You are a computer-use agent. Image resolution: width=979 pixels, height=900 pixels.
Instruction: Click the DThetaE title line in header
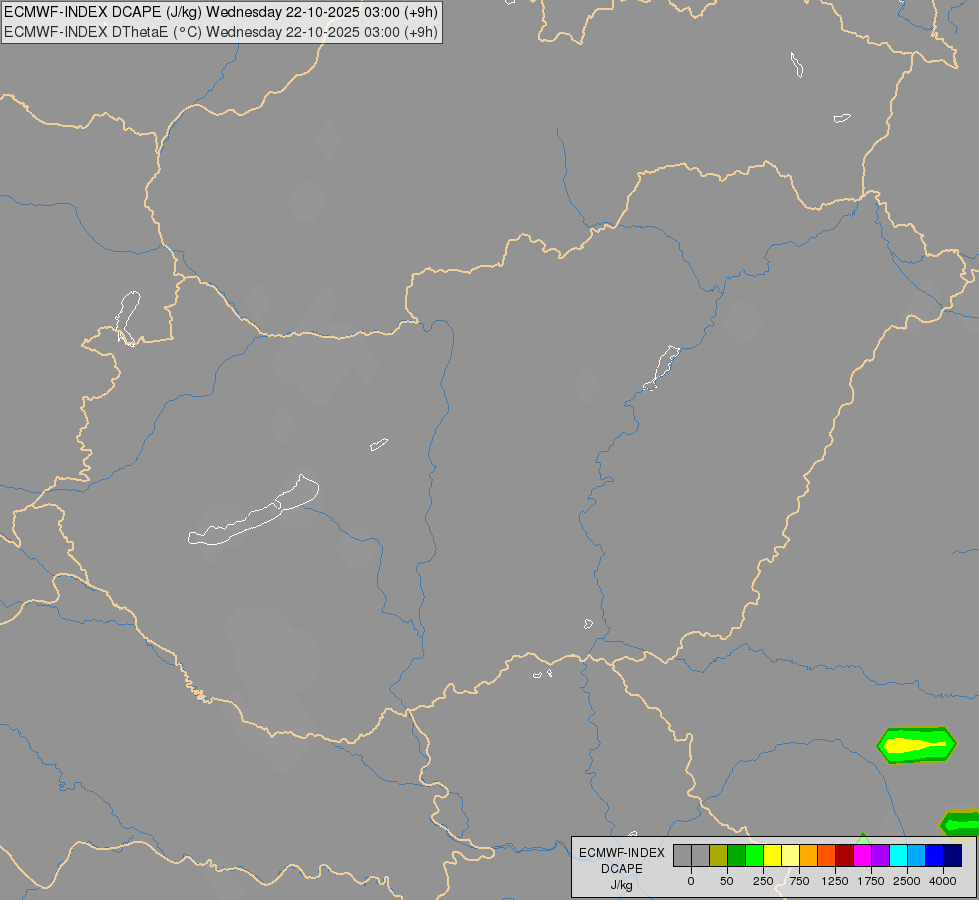pos(221,32)
